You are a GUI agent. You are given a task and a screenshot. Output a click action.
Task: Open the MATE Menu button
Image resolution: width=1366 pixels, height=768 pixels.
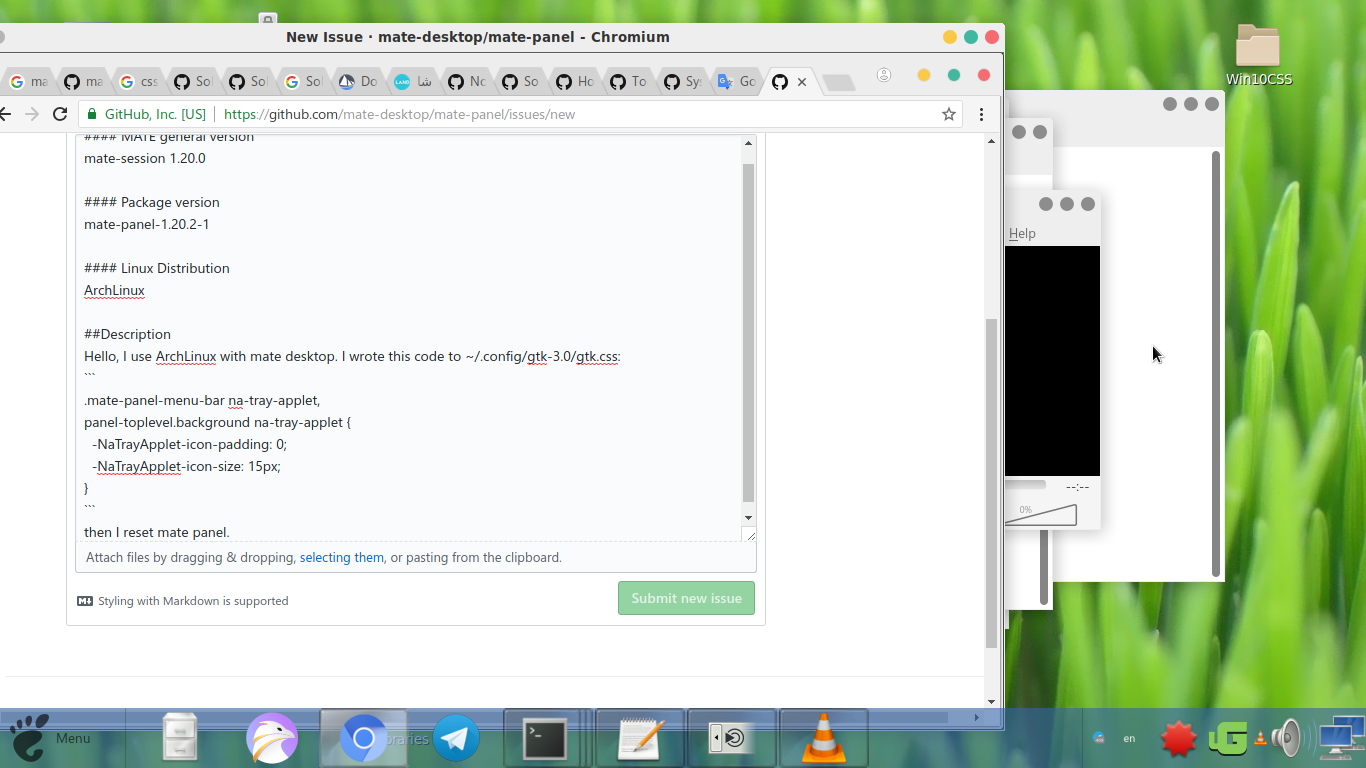pyautogui.click(x=51, y=738)
